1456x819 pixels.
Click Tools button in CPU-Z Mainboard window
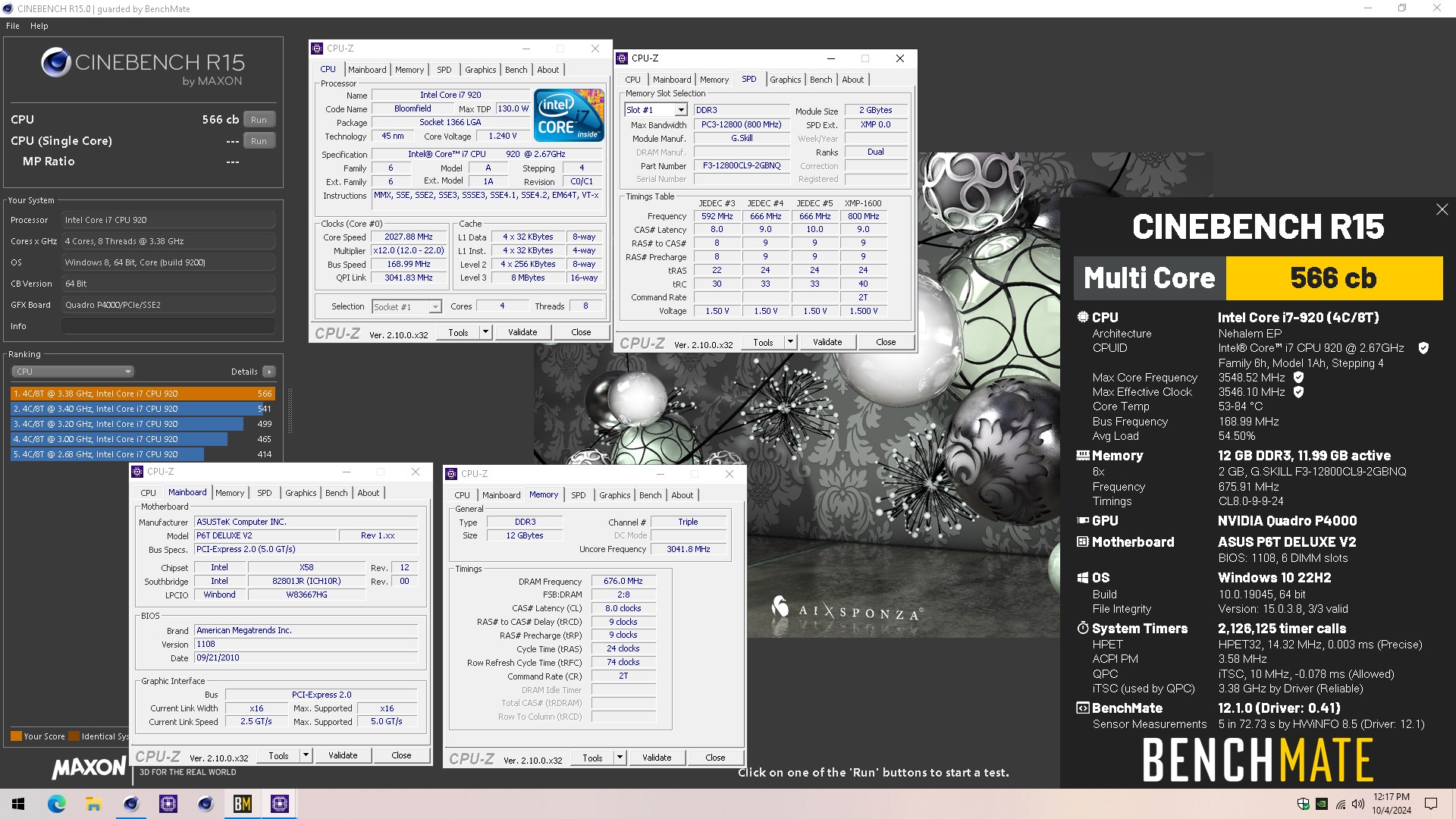coord(278,755)
